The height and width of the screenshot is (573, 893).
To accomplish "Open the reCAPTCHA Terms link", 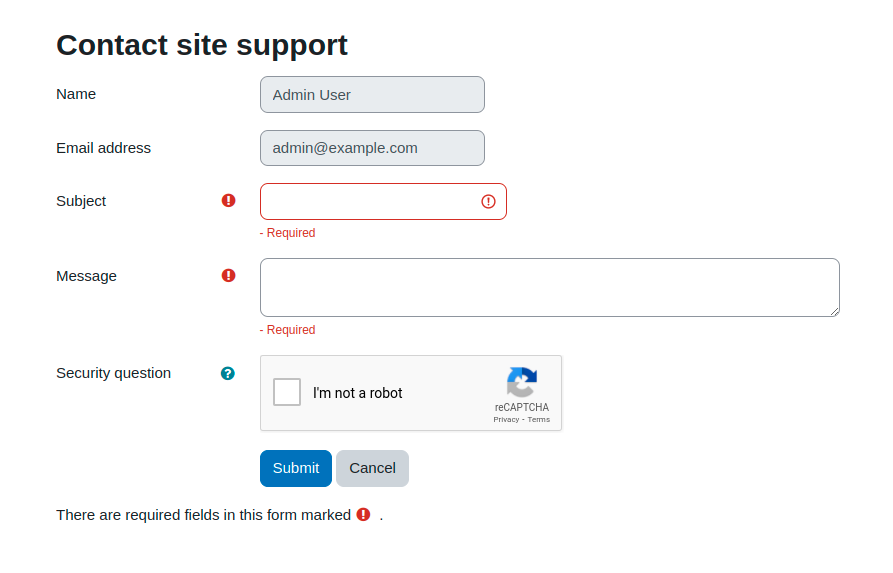I will click(539, 420).
